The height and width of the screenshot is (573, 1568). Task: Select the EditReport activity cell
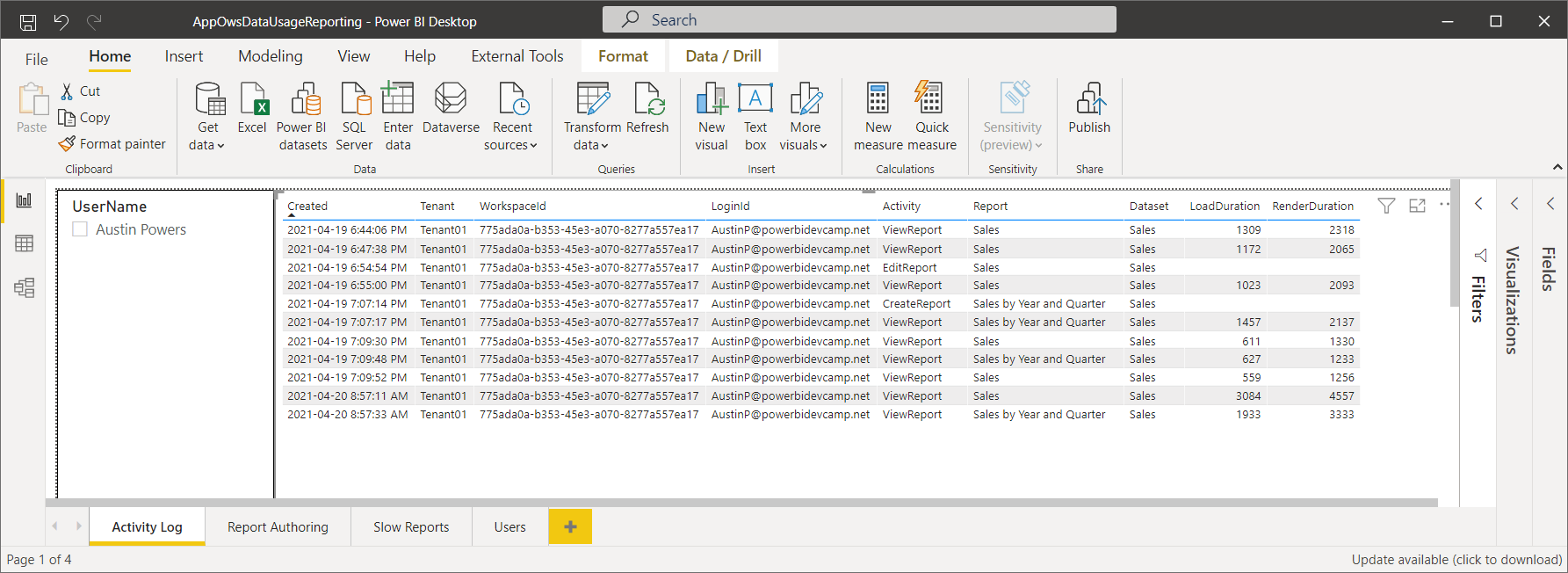pos(909,268)
